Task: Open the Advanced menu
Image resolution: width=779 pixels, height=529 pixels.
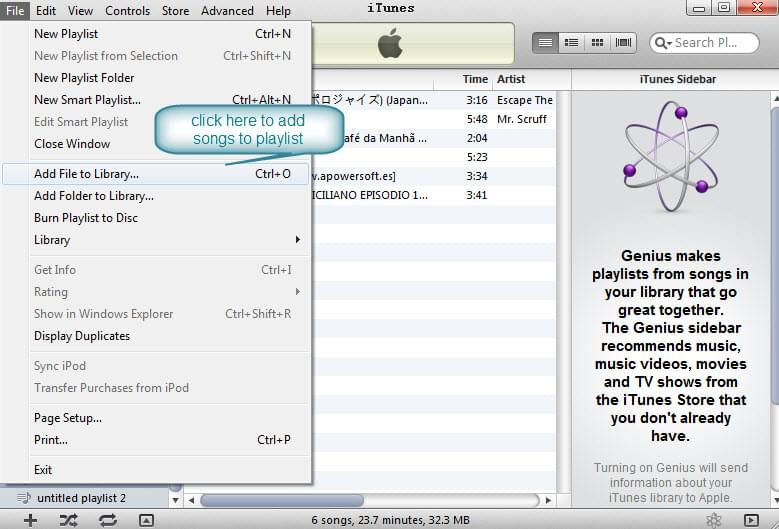Action: pos(227,10)
